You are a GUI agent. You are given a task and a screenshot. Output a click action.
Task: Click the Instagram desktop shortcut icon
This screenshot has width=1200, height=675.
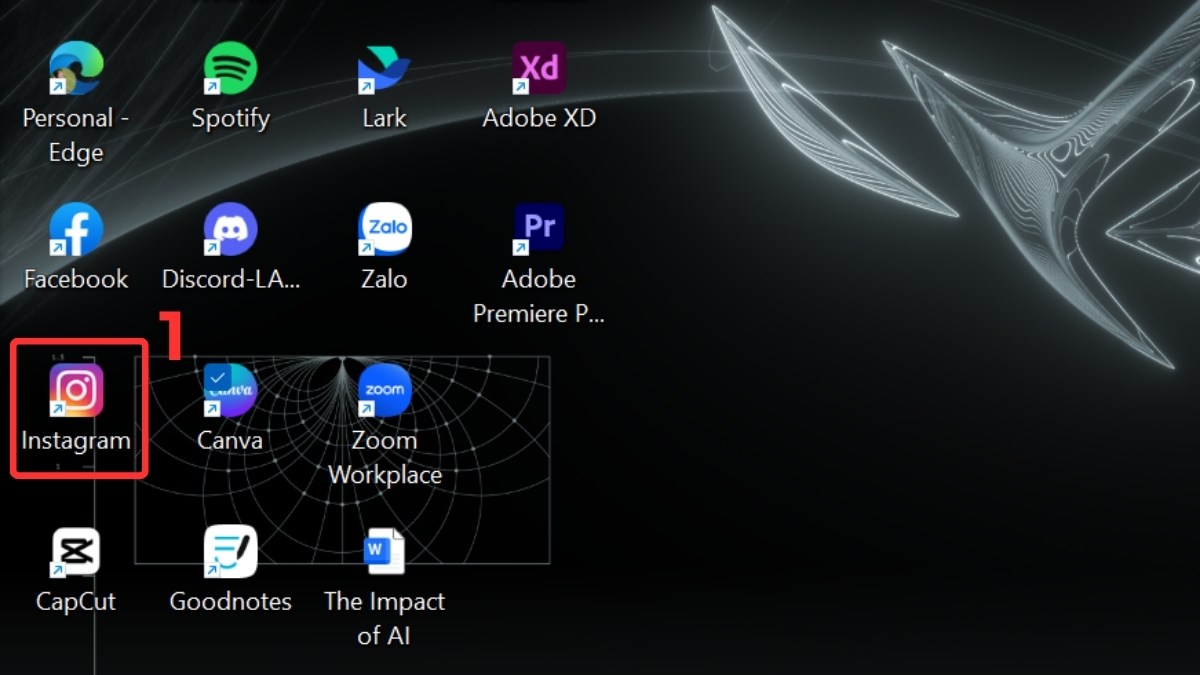pos(76,390)
